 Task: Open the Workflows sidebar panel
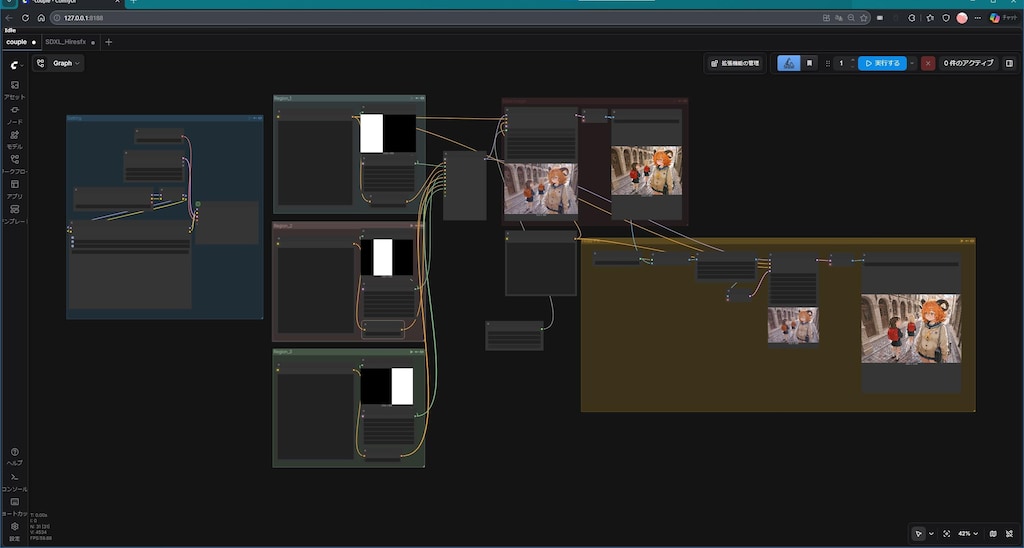[x=14, y=164]
